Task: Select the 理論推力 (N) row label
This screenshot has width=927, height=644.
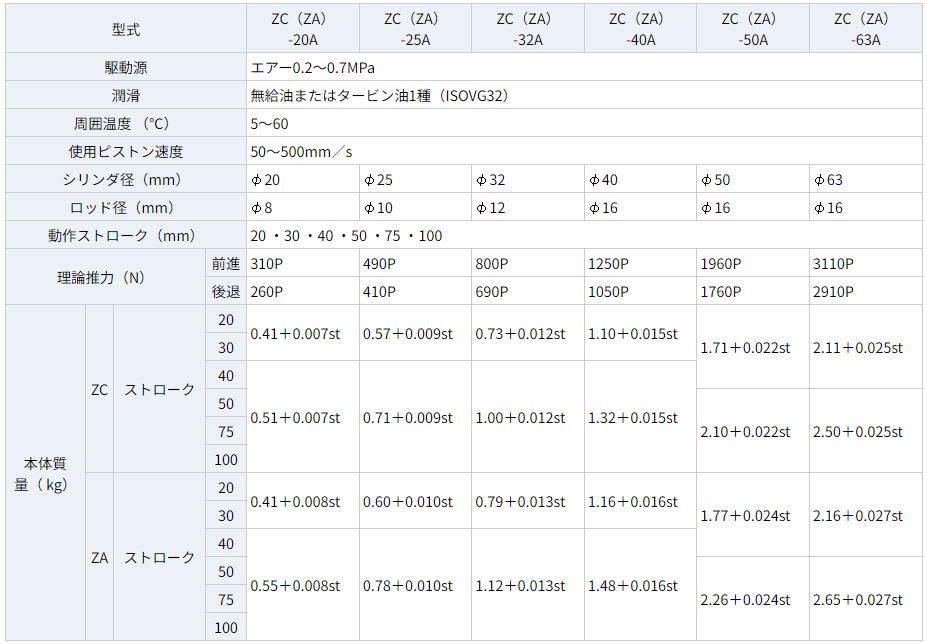Action: tap(101, 277)
